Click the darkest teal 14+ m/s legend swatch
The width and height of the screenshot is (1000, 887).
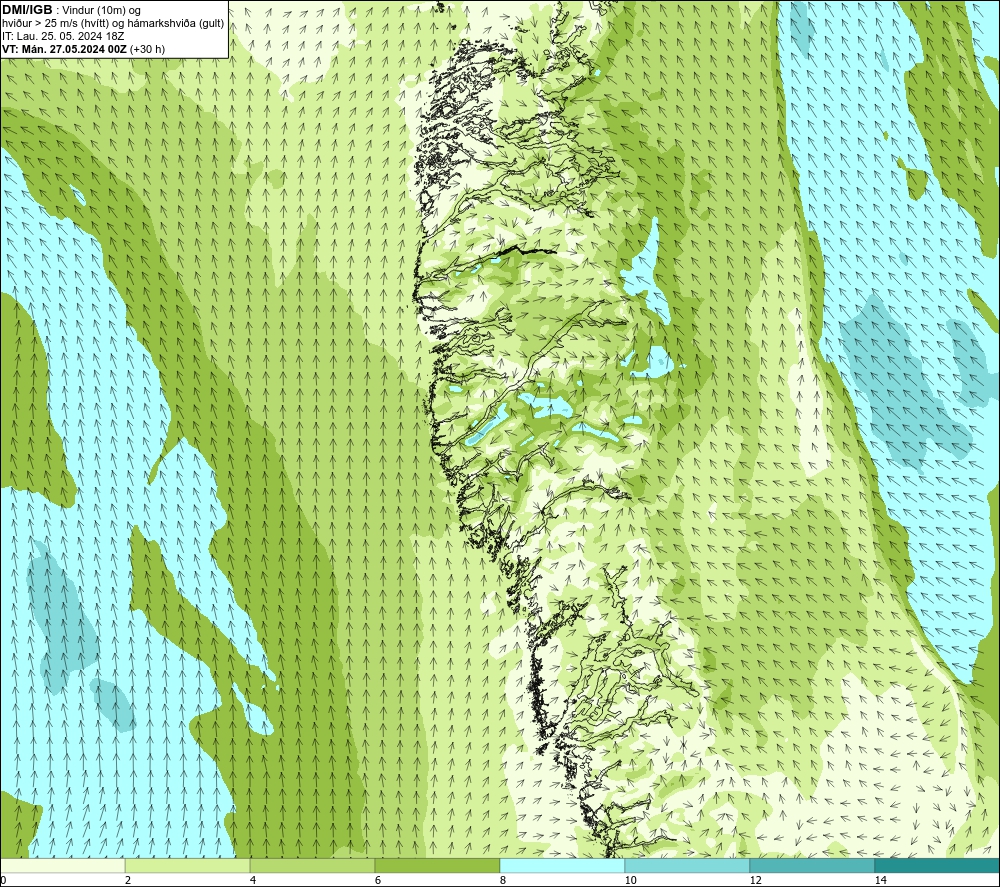click(x=938, y=865)
